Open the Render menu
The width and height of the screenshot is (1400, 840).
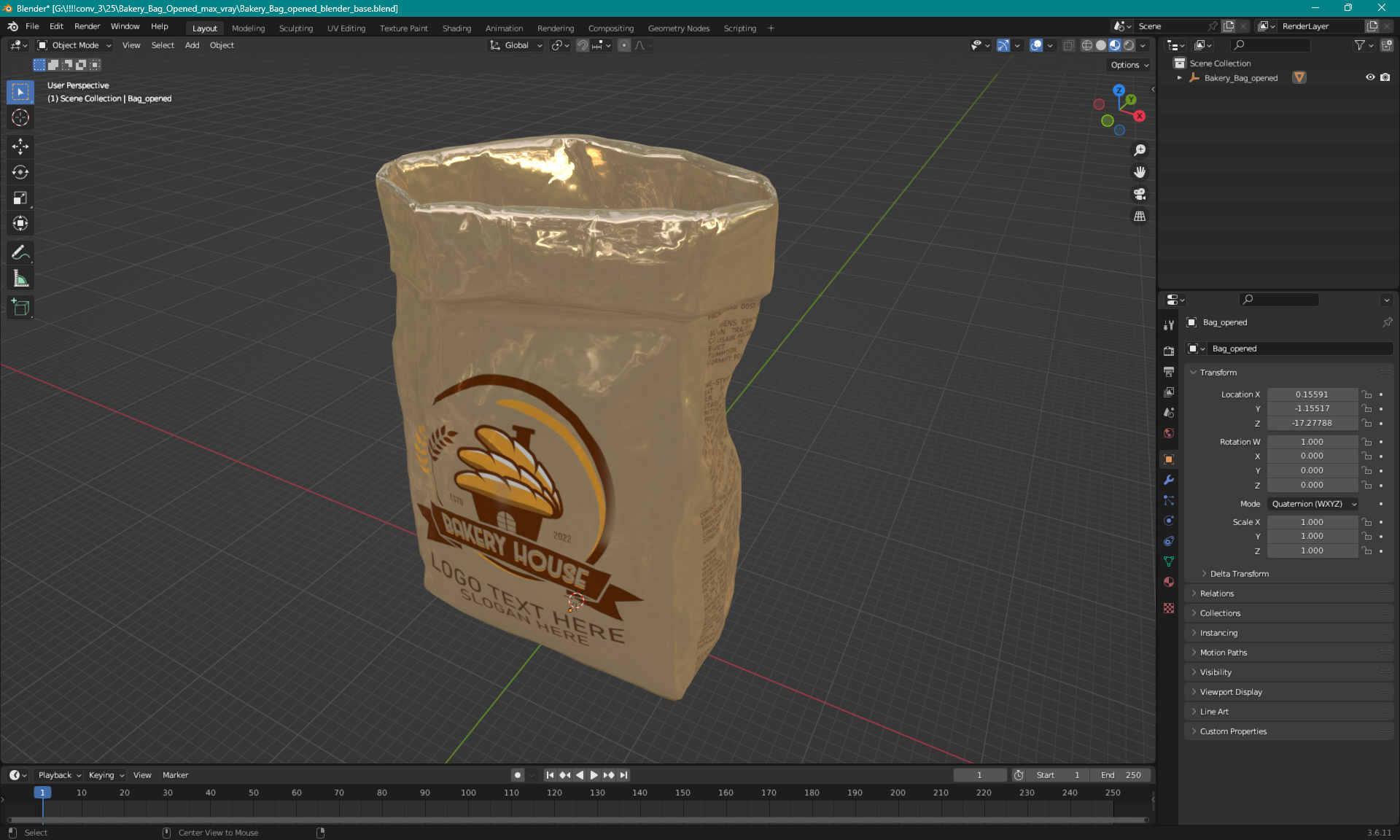[x=87, y=26]
